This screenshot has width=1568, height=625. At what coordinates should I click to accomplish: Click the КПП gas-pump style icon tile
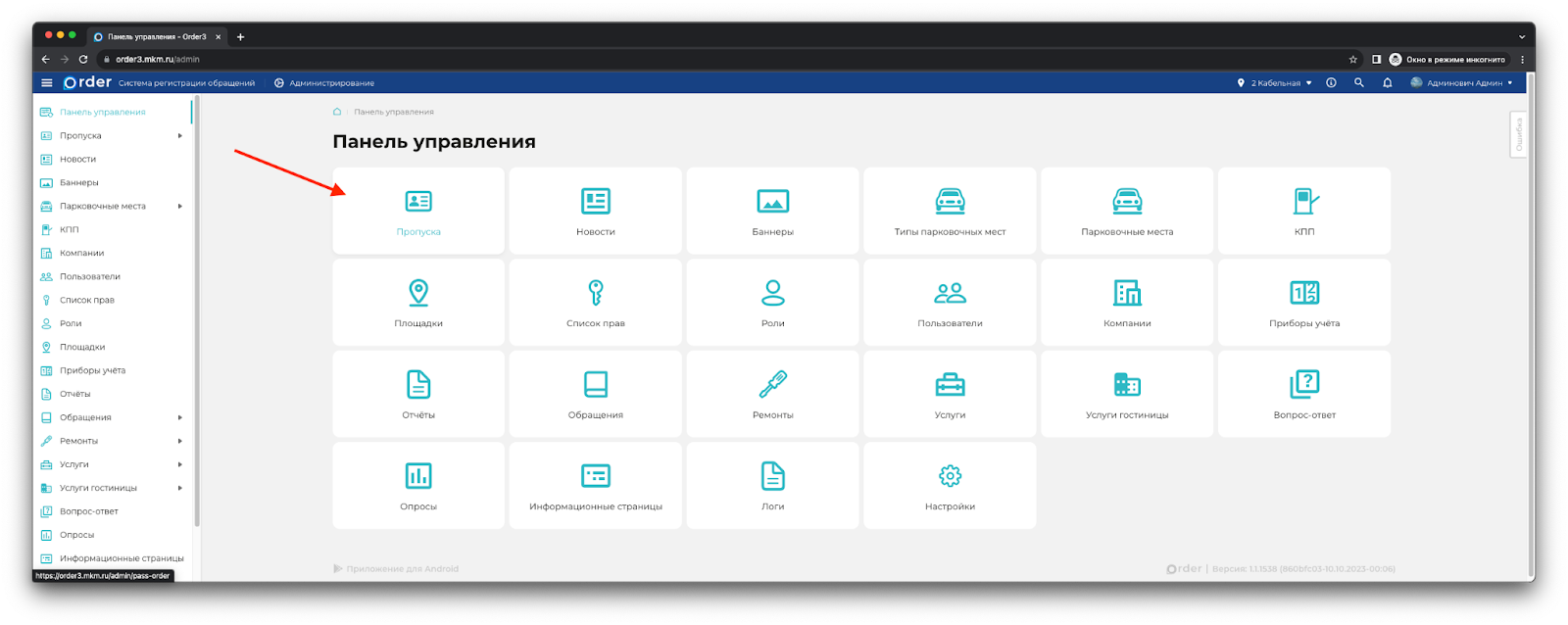1303,211
